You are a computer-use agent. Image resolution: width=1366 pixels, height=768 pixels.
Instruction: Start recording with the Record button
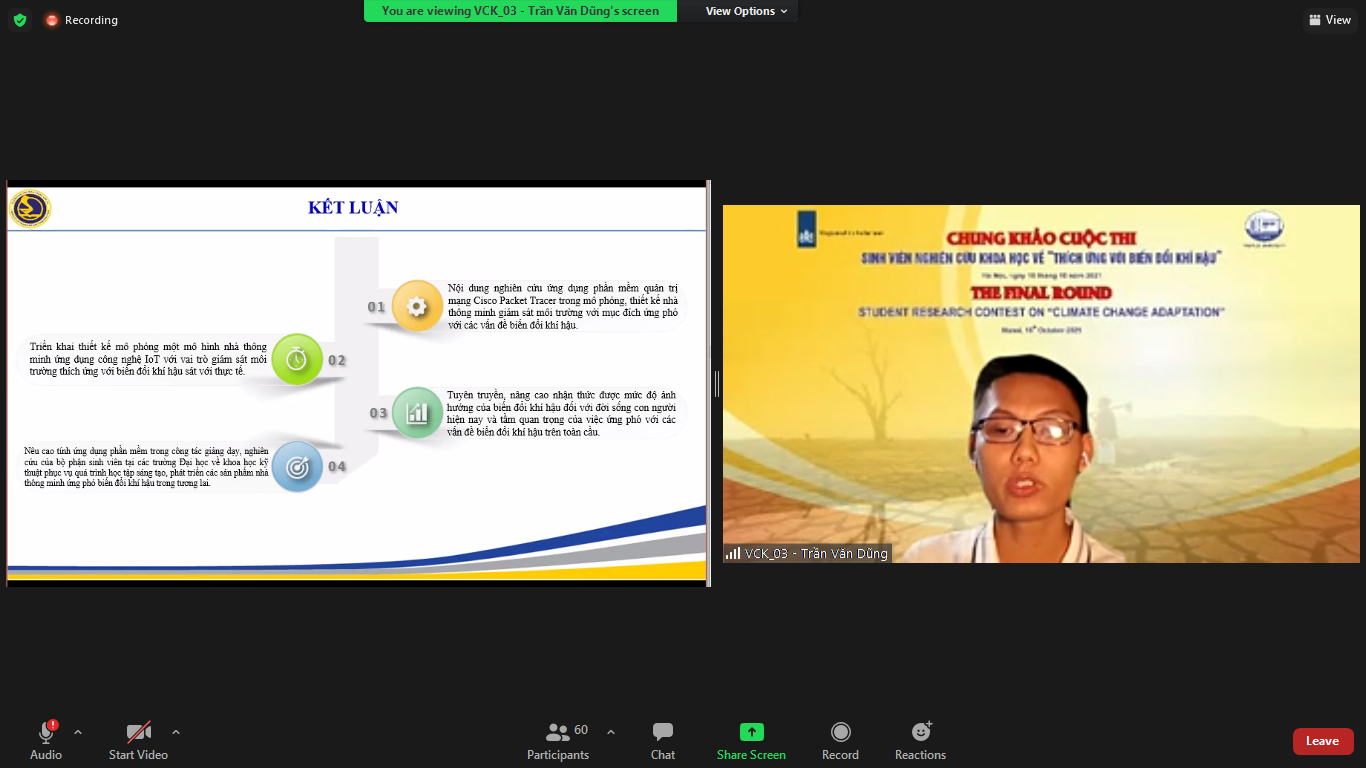coord(840,741)
